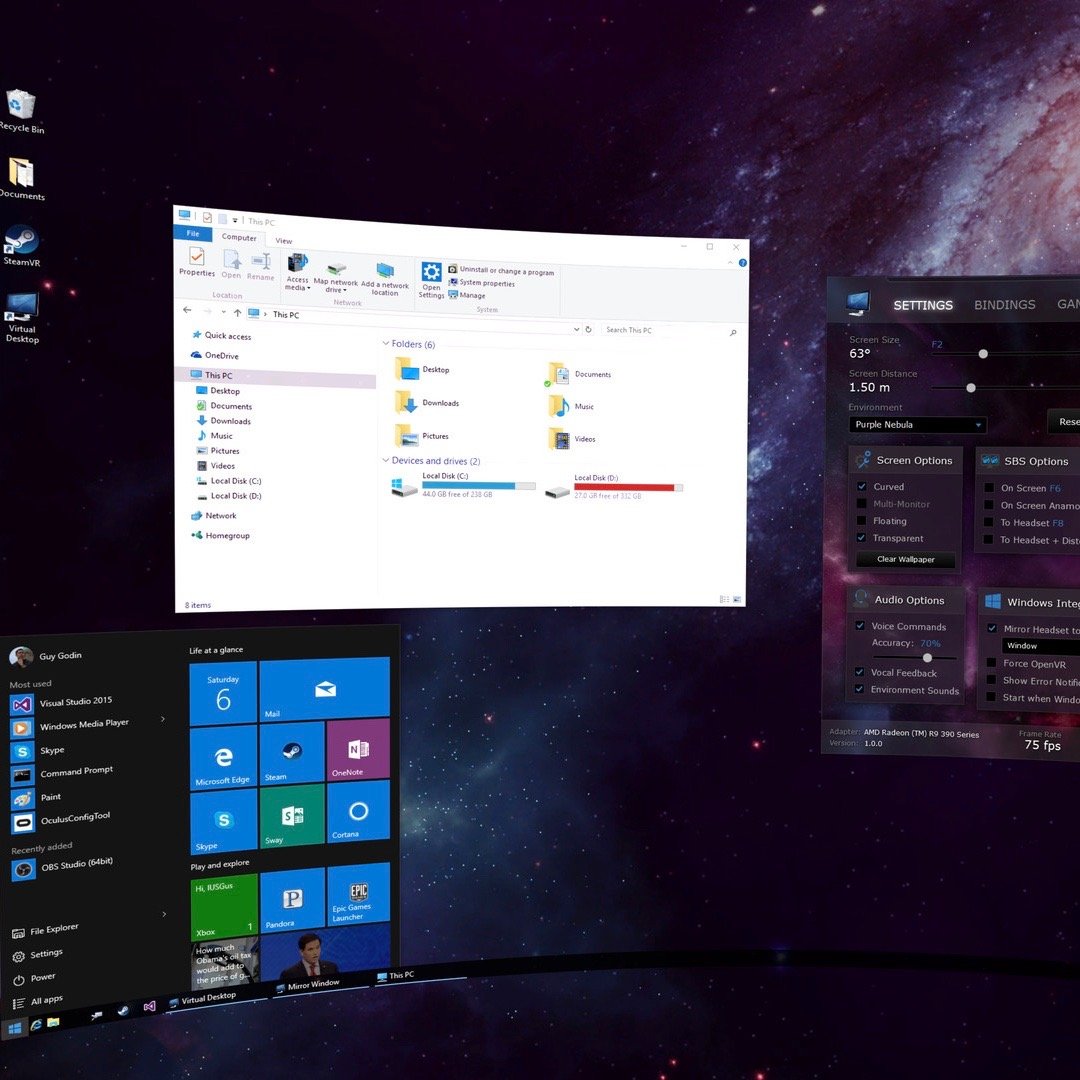
Task: Toggle the Environment Sounds checkbox
Action: coord(859,689)
